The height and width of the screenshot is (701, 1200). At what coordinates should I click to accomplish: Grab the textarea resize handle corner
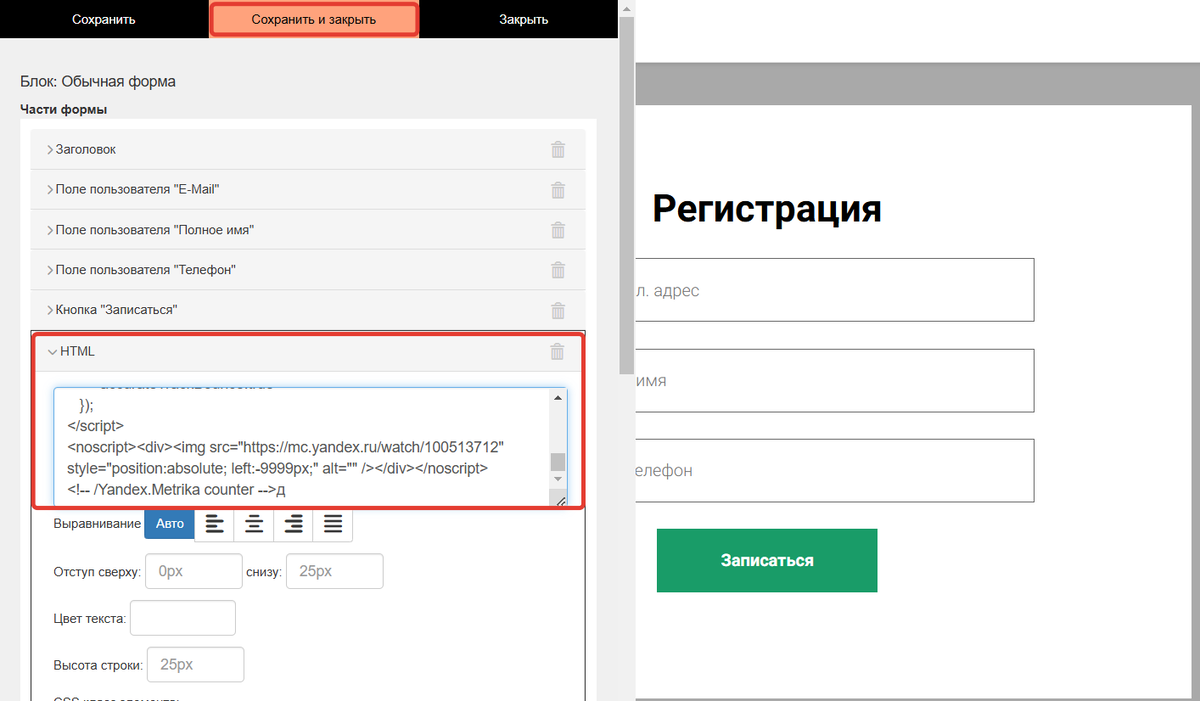pyautogui.click(x=560, y=500)
